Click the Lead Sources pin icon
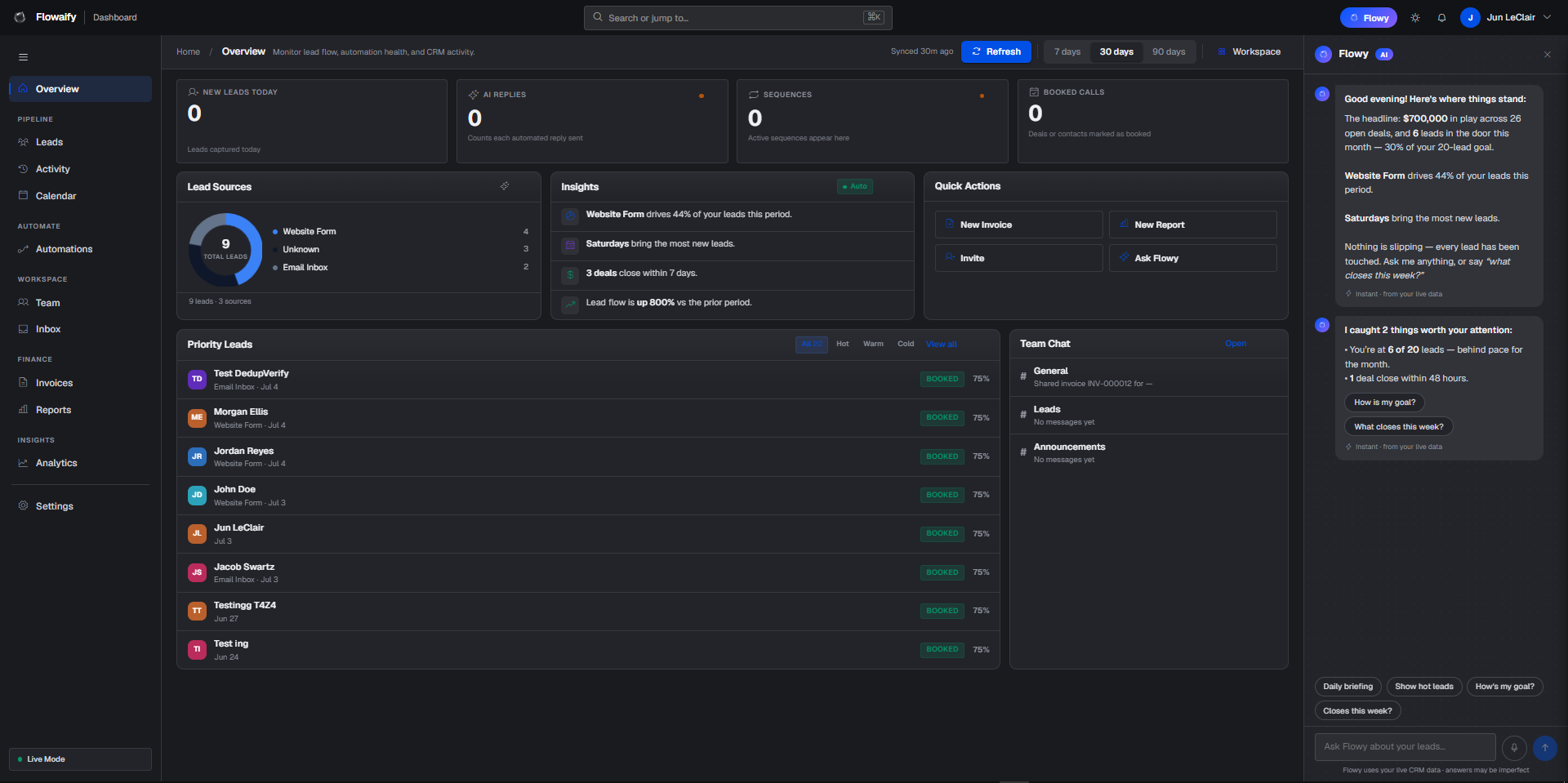 (505, 186)
